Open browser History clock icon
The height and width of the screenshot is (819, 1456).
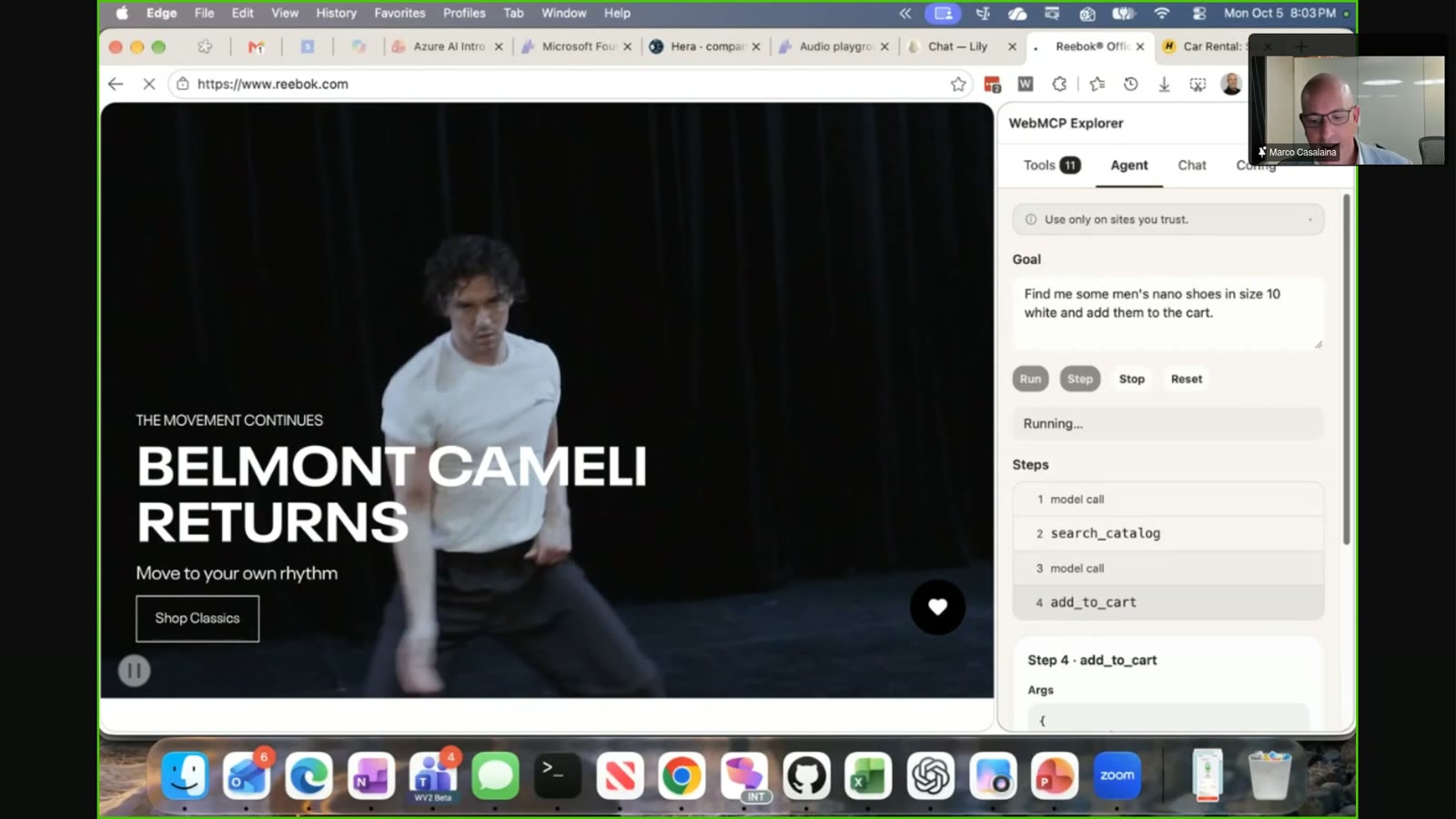point(1130,84)
